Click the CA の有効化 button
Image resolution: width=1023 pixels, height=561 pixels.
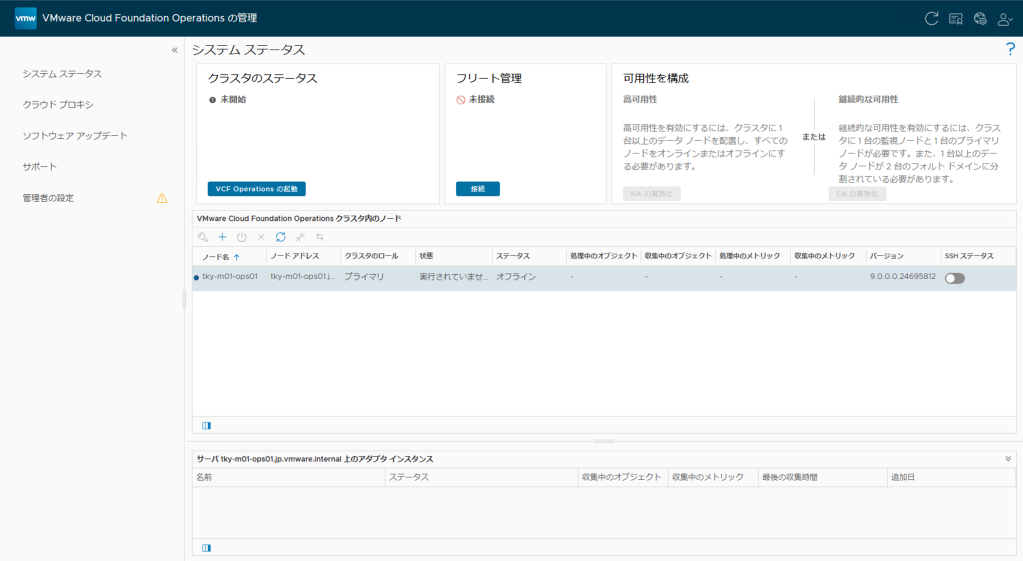pos(857,194)
